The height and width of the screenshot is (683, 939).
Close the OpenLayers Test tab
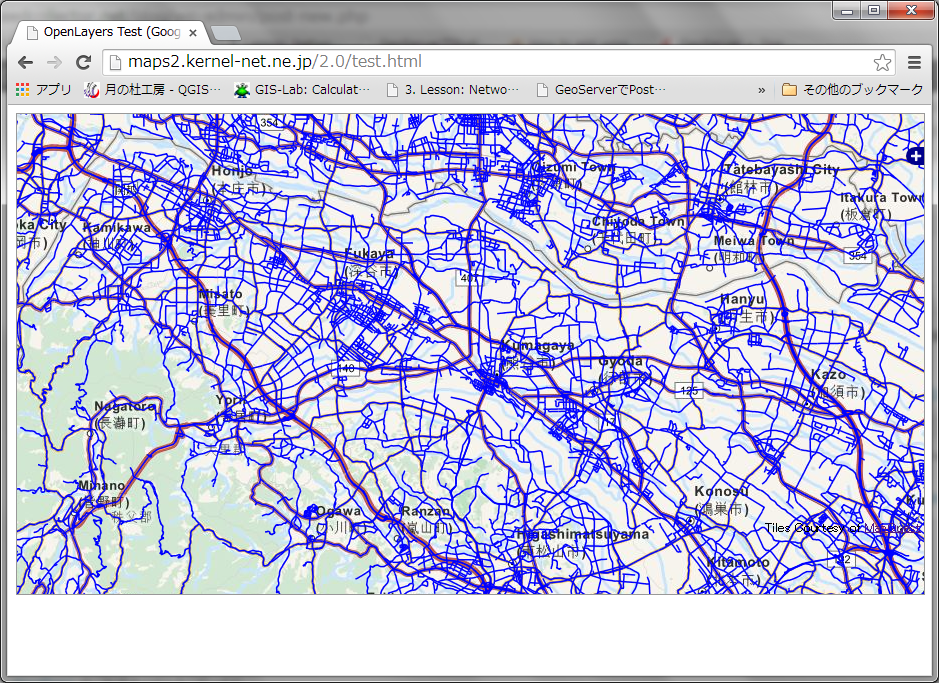[193, 32]
